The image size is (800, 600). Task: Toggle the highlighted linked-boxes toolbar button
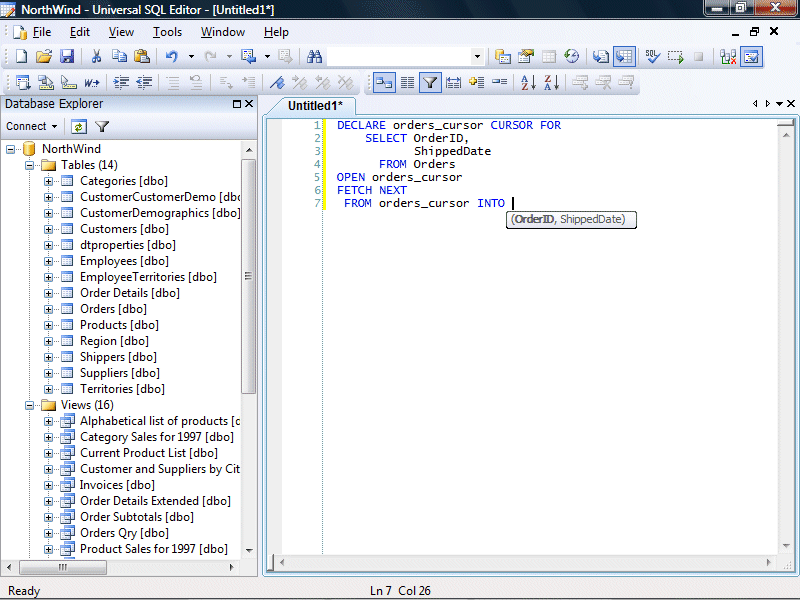pos(384,82)
